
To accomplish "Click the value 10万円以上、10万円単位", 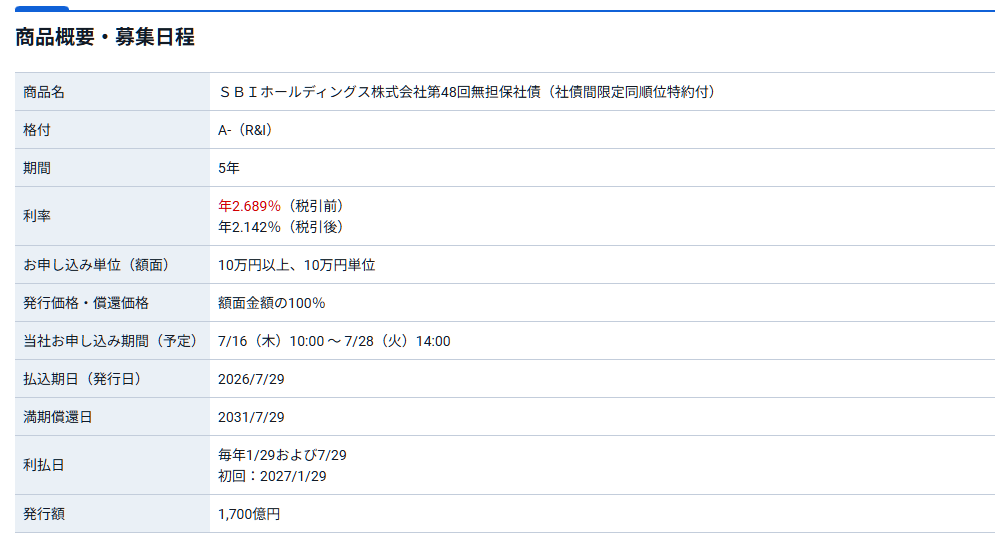I will tap(297, 265).
